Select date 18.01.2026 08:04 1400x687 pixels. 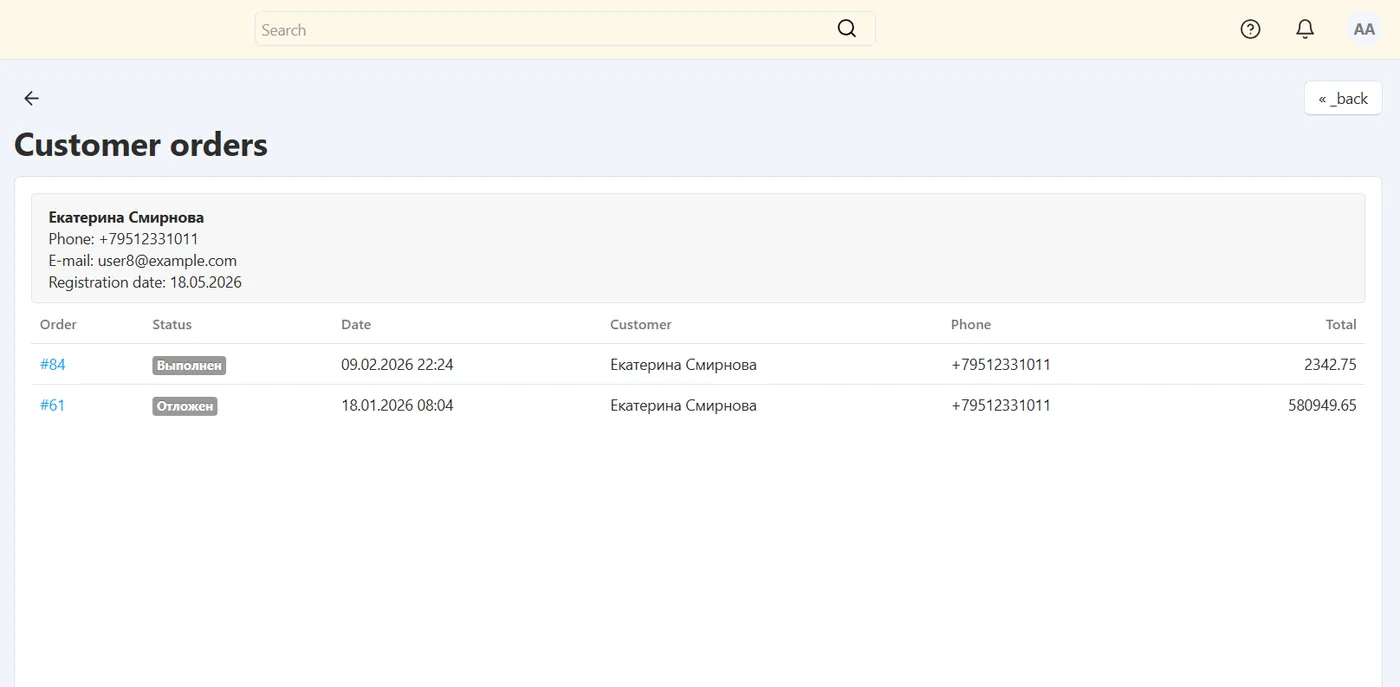pyautogui.click(x=397, y=406)
